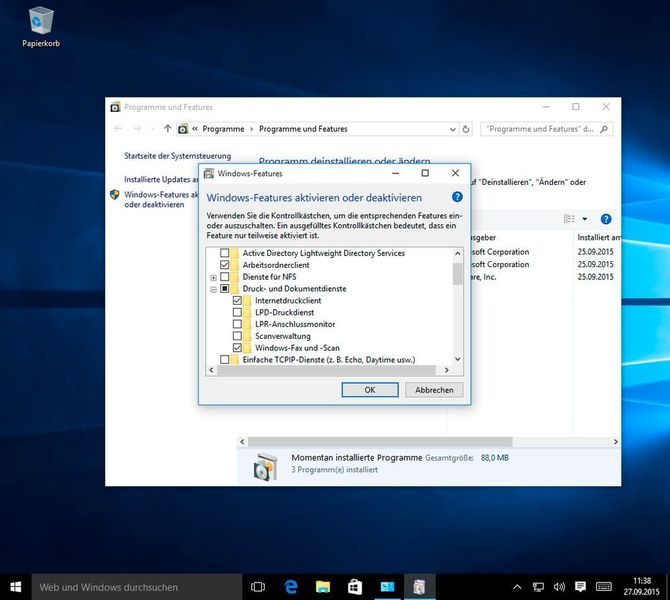Toggle the Druck- und Dokumentdienste checkbox
Viewport: 670px width, 600px height.
pos(224,289)
